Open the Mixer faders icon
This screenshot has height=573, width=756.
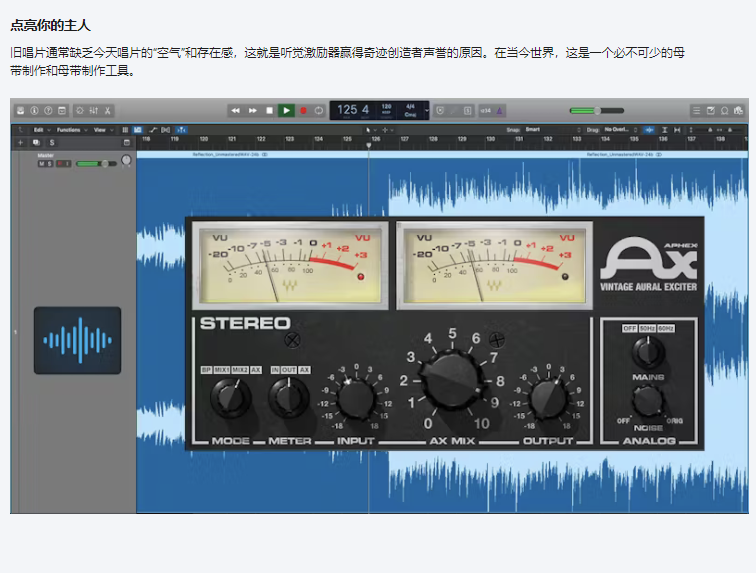click(94, 110)
